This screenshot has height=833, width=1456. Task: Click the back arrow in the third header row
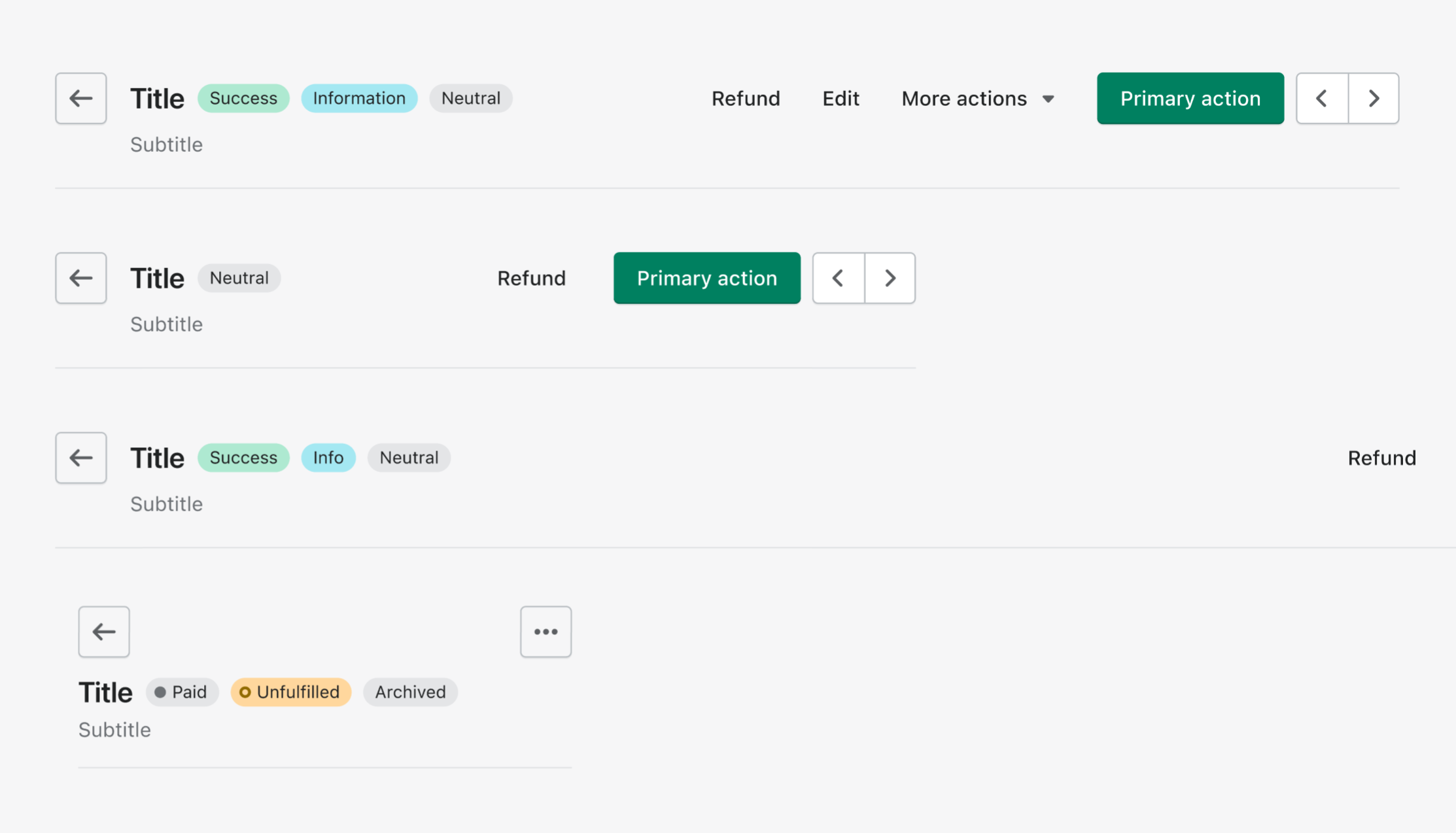pos(80,458)
